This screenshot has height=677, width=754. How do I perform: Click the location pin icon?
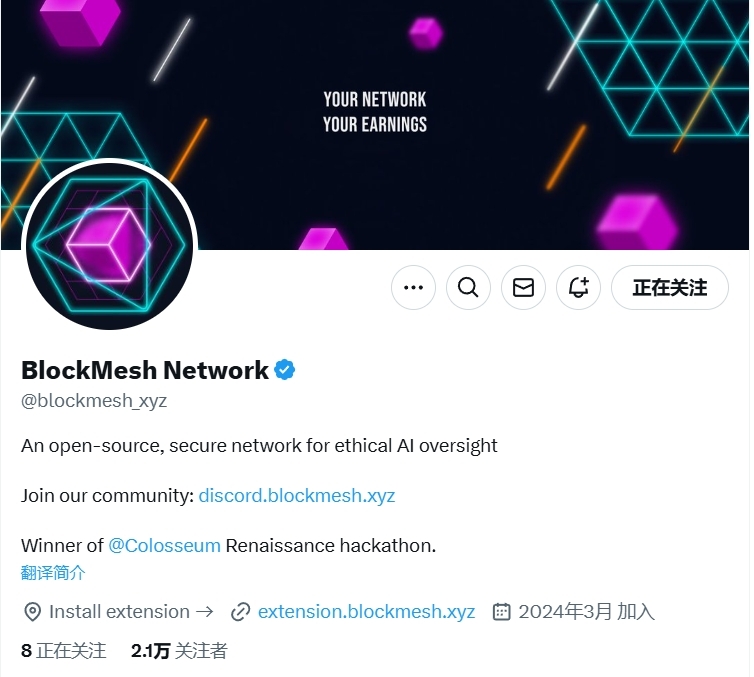32,612
